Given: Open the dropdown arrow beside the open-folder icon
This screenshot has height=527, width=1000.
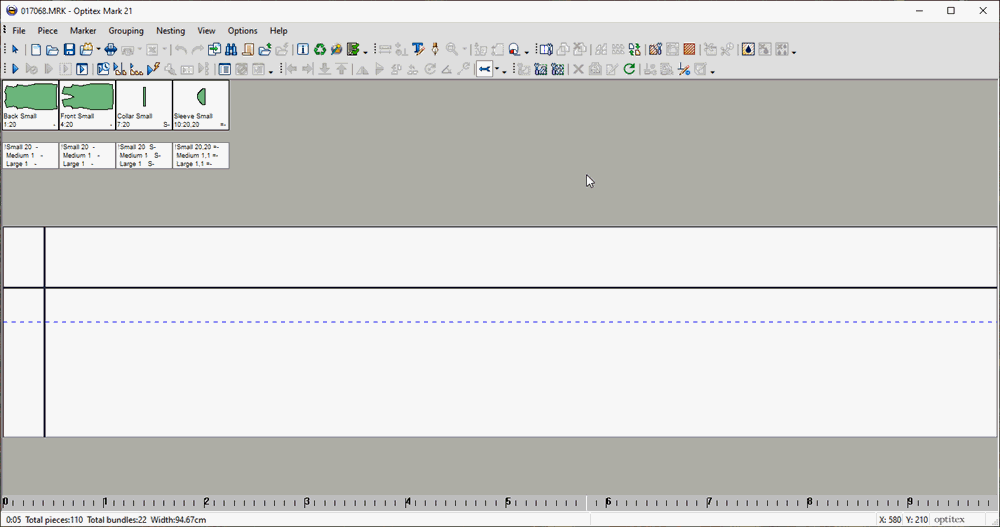Looking at the screenshot, I should coord(98,50).
